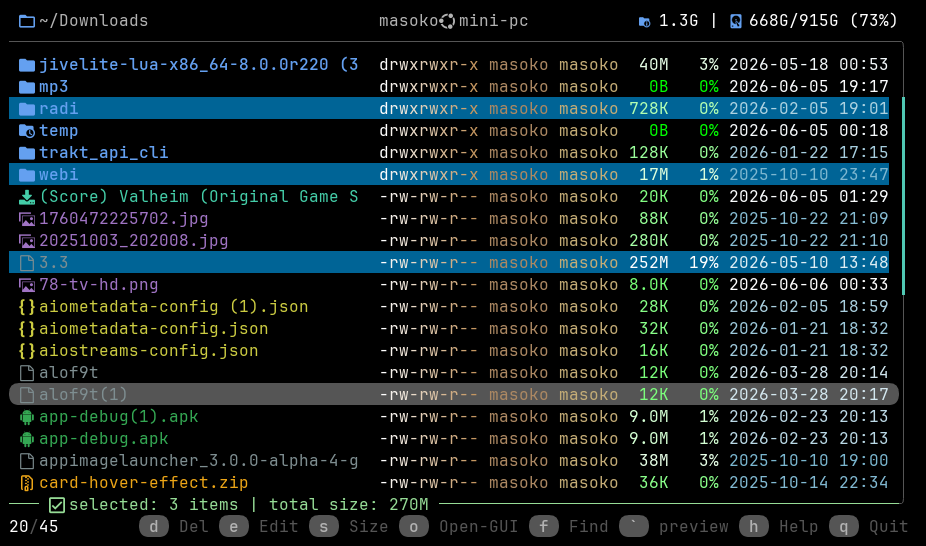Click the 668G/915G (73%) disk usage text
This screenshot has width=926, height=546.
point(823,21)
